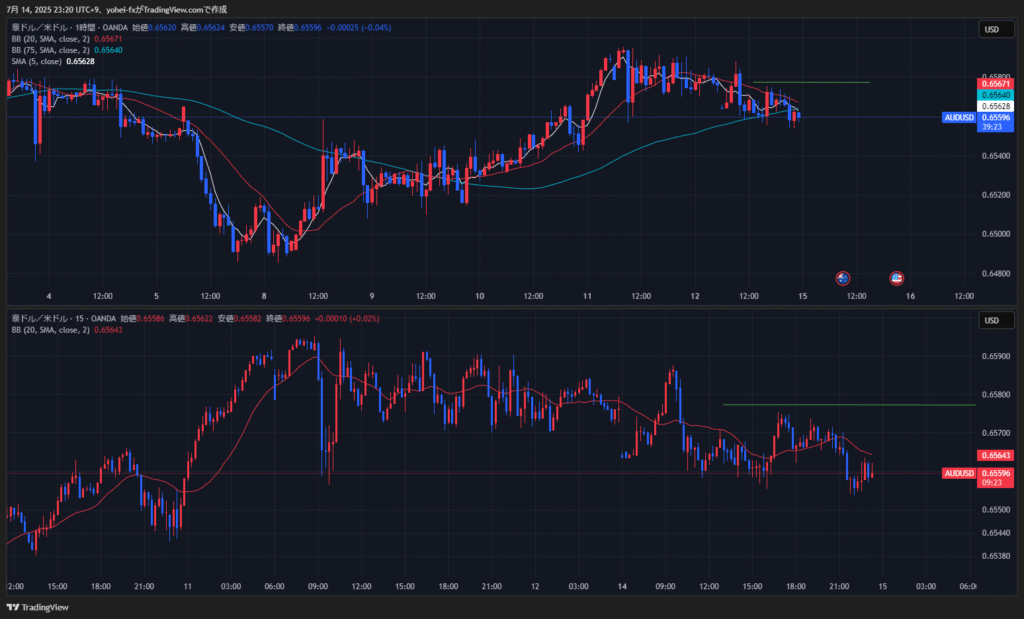Open the USD currency selector on the lower chart
The width and height of the screenshot is (1024, 619).
991,320
